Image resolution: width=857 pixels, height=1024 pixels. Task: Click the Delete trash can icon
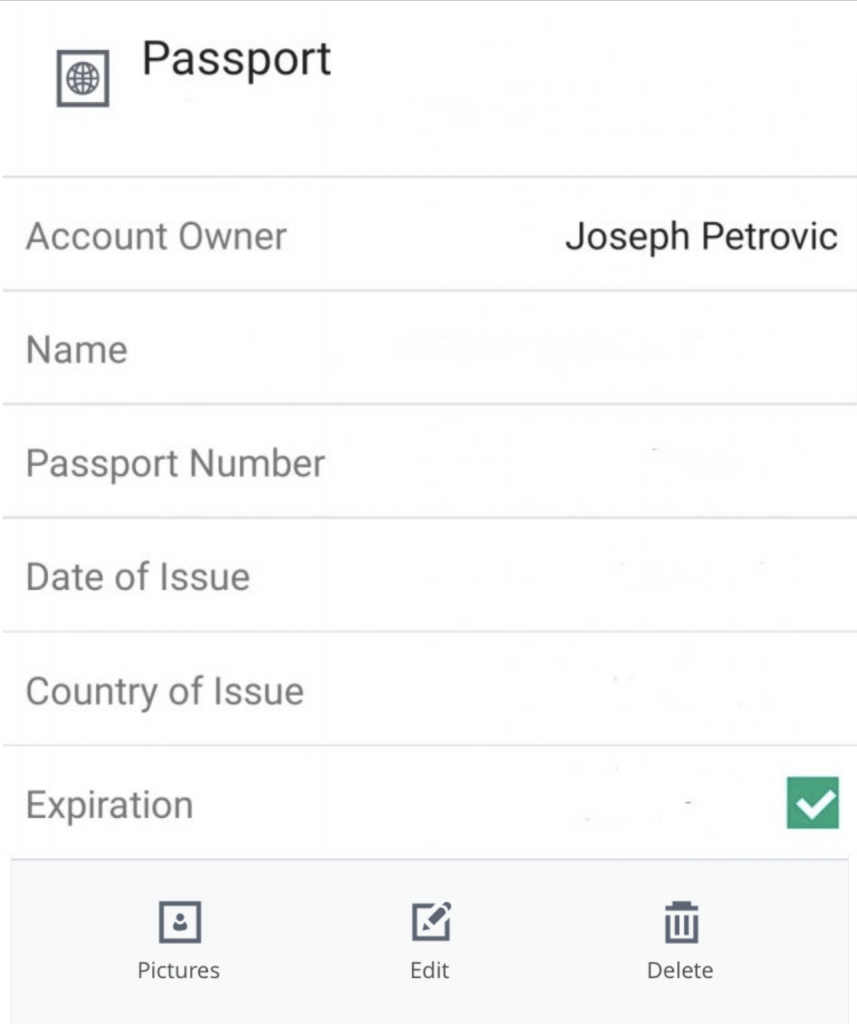[681, 921]
